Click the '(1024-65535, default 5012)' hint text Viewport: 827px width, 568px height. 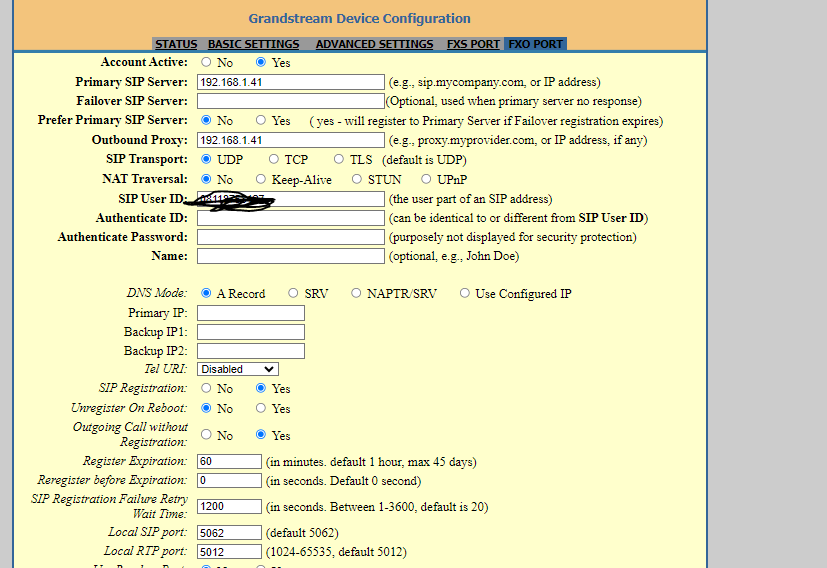[x=336, y=552]
